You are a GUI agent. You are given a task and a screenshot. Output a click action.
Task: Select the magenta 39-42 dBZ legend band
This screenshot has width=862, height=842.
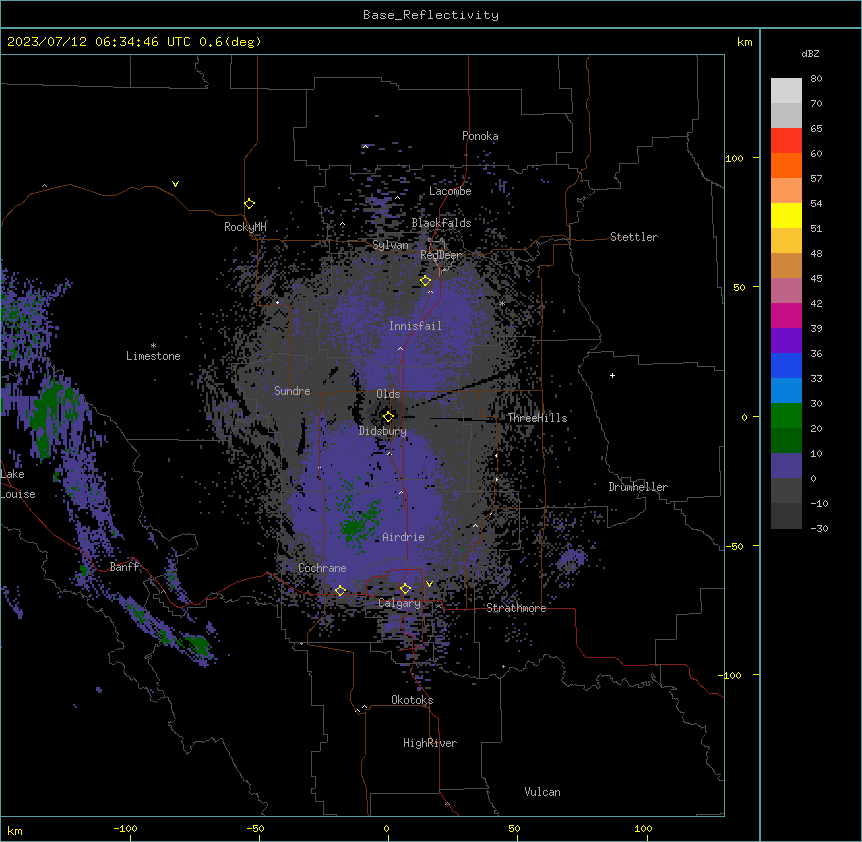click(x=786, y=315)
